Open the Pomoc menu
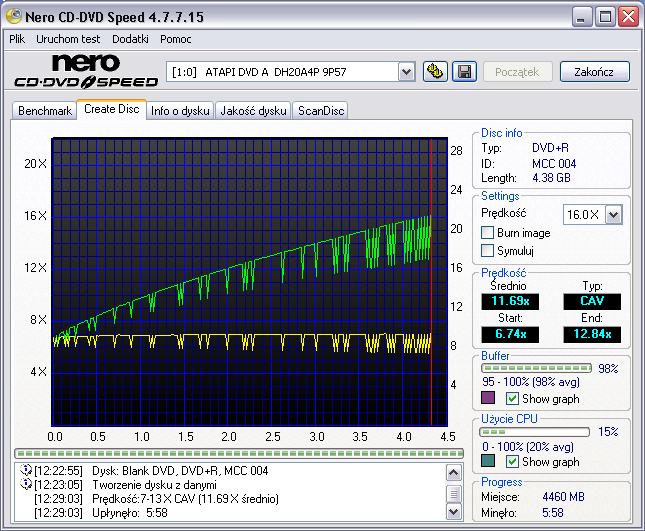 tap(176, 39)
